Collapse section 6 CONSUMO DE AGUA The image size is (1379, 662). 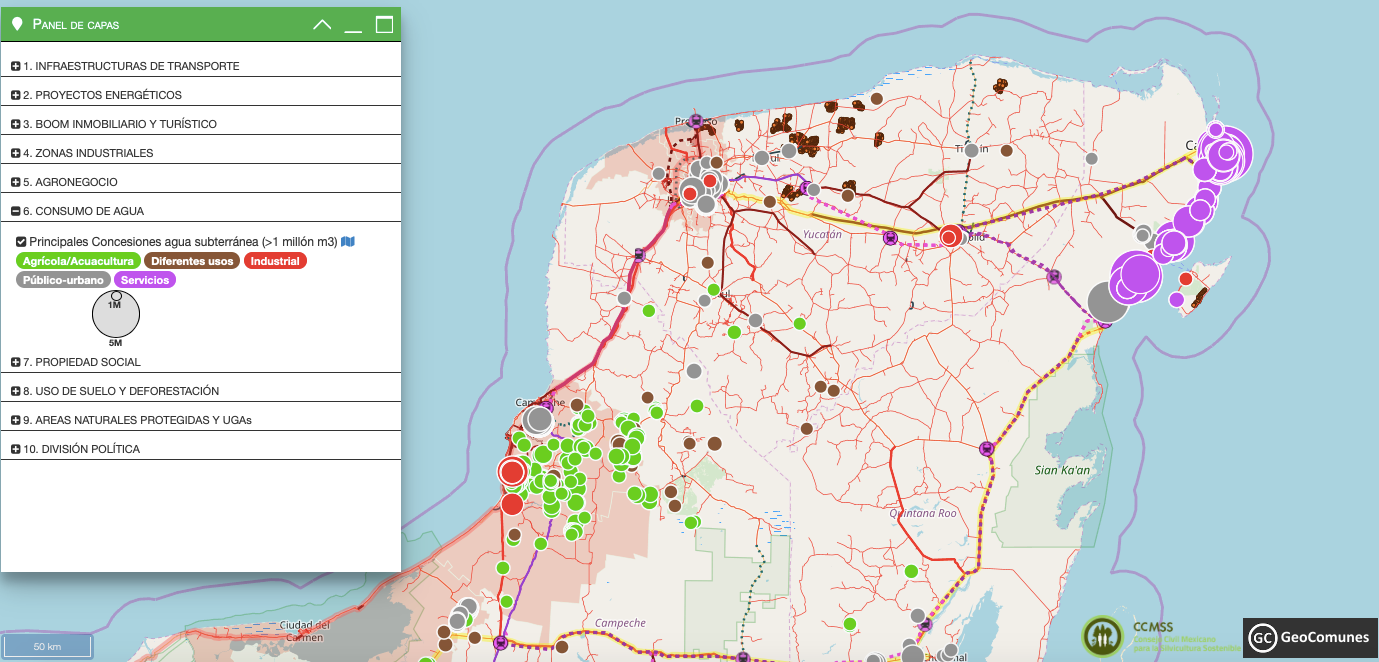17,210
